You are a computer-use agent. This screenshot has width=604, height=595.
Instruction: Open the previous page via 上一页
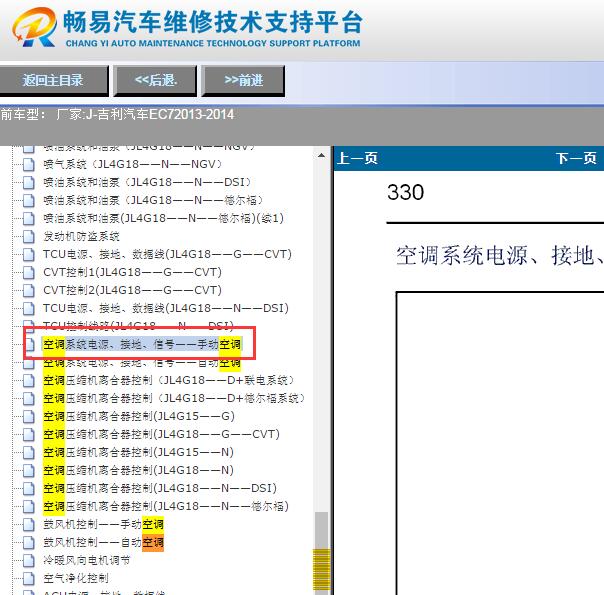click(x=357, y=158)
